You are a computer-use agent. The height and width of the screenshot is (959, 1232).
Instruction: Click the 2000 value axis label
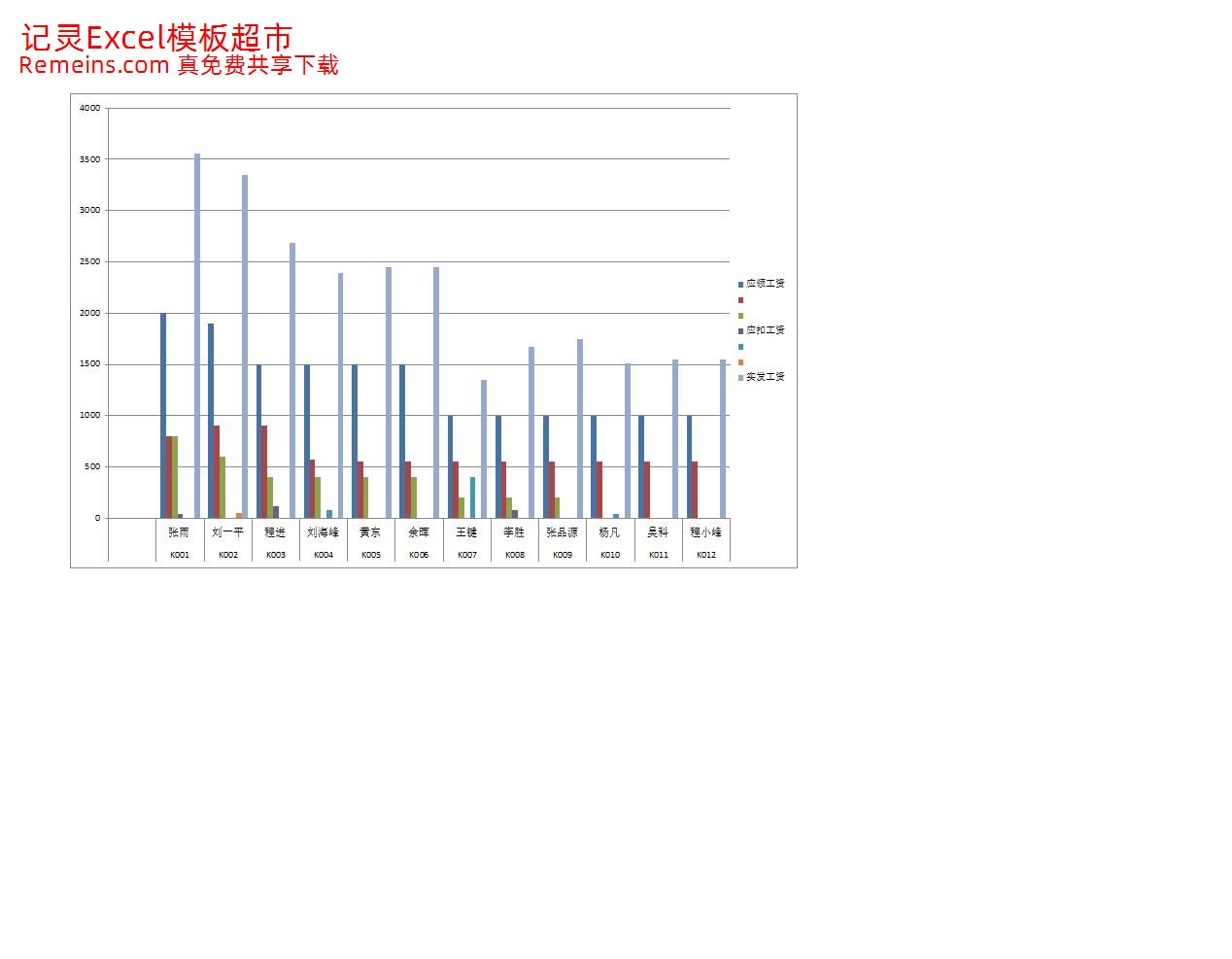[x=90, y=314]
